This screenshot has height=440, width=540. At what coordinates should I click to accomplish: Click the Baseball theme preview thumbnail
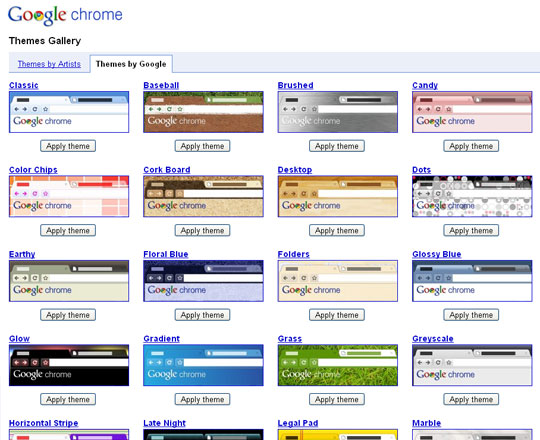pyautogui.click(x=203, y=112)
